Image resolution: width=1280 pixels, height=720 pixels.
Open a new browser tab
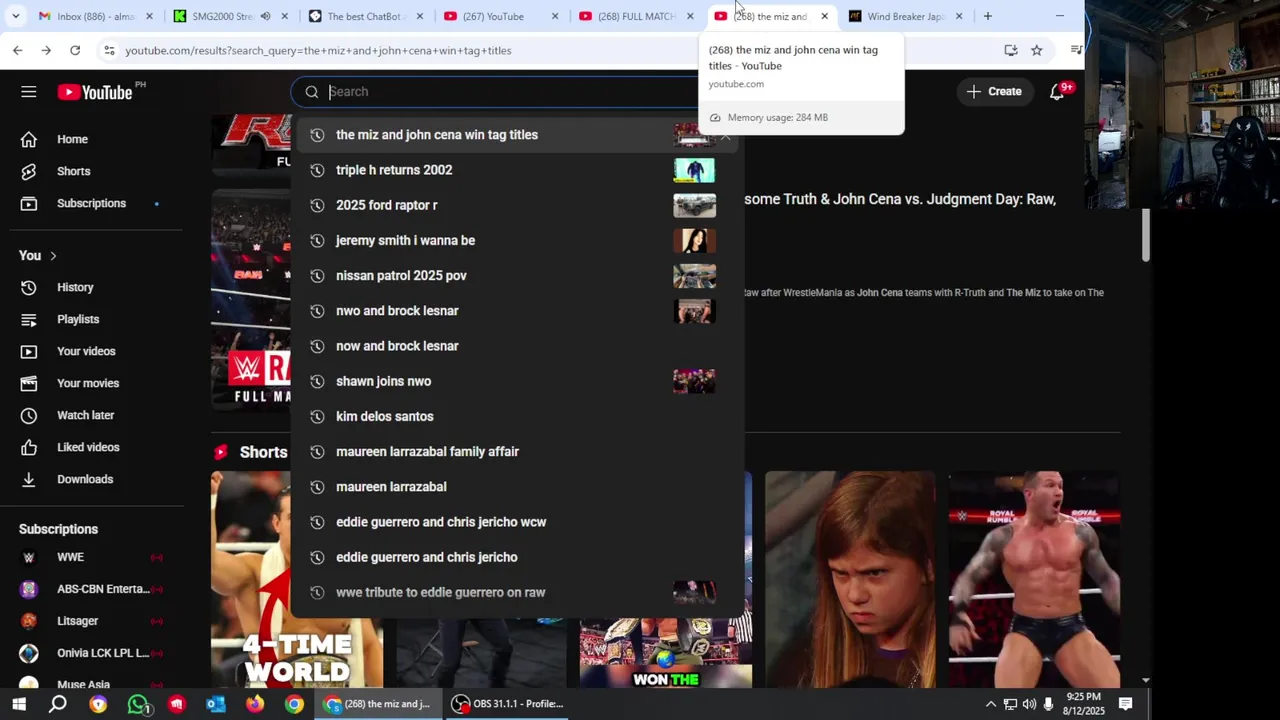click(988, 16)
